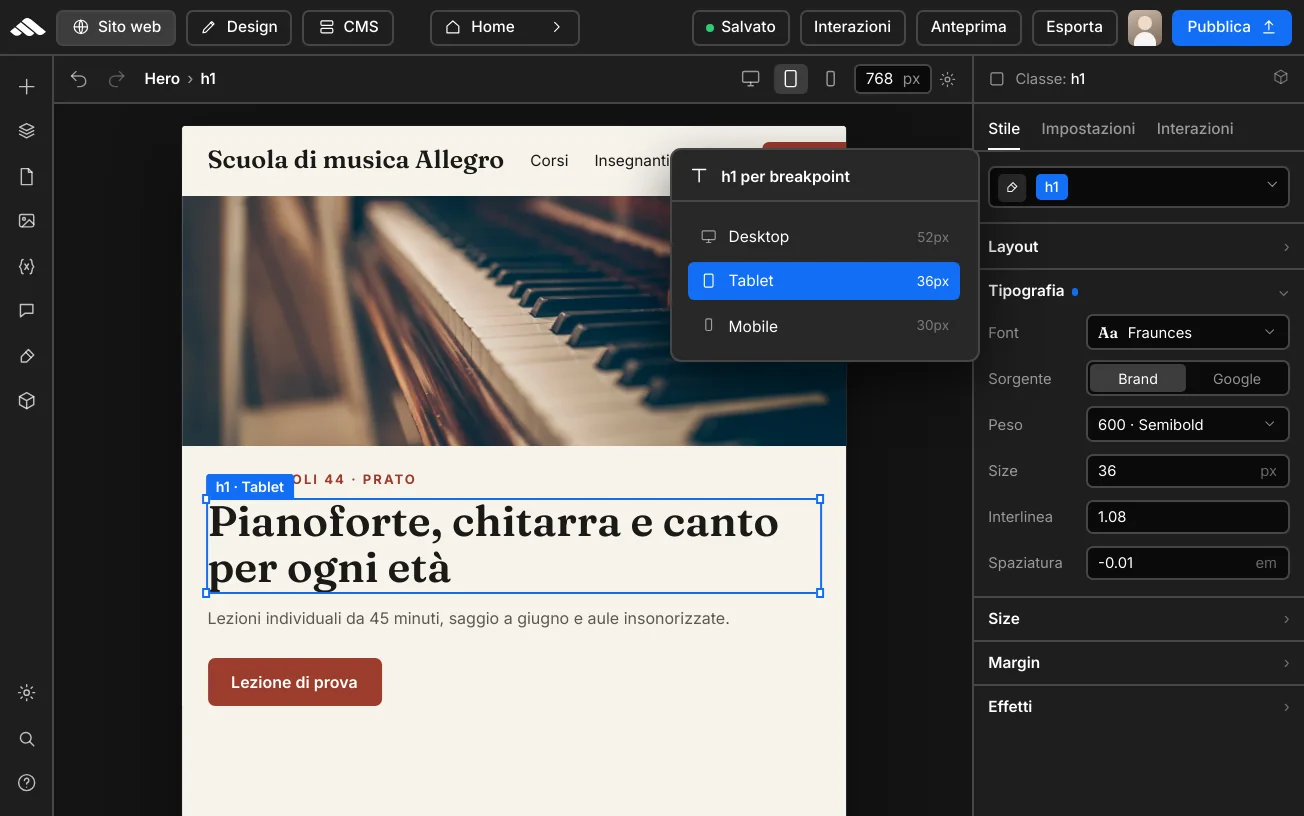Open the components cube icon in left sidebar

(27, 401)
